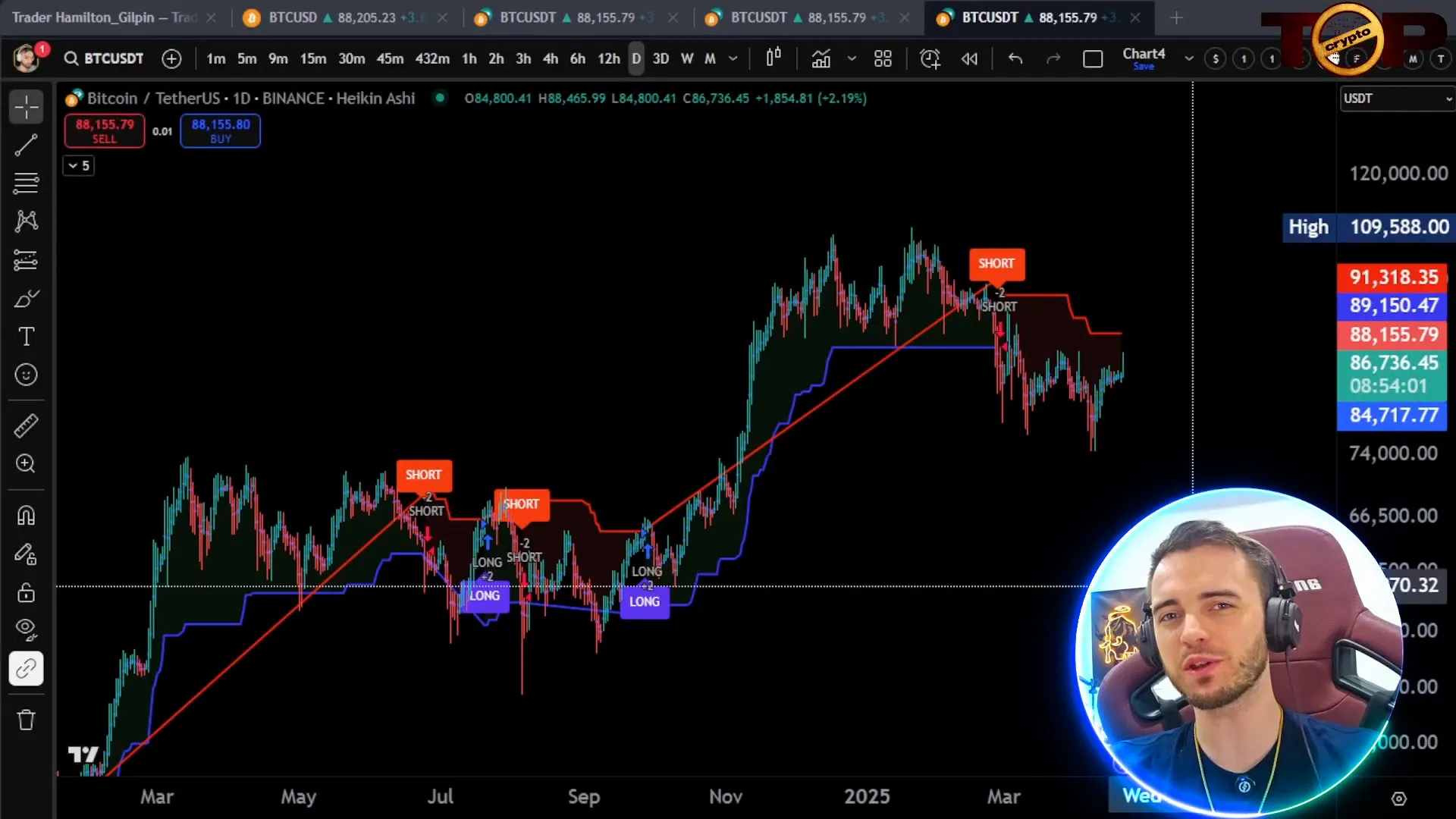Toggle hide all drawings eye icon
This screenshot has width=1456, height=819.
coord(26,629)
